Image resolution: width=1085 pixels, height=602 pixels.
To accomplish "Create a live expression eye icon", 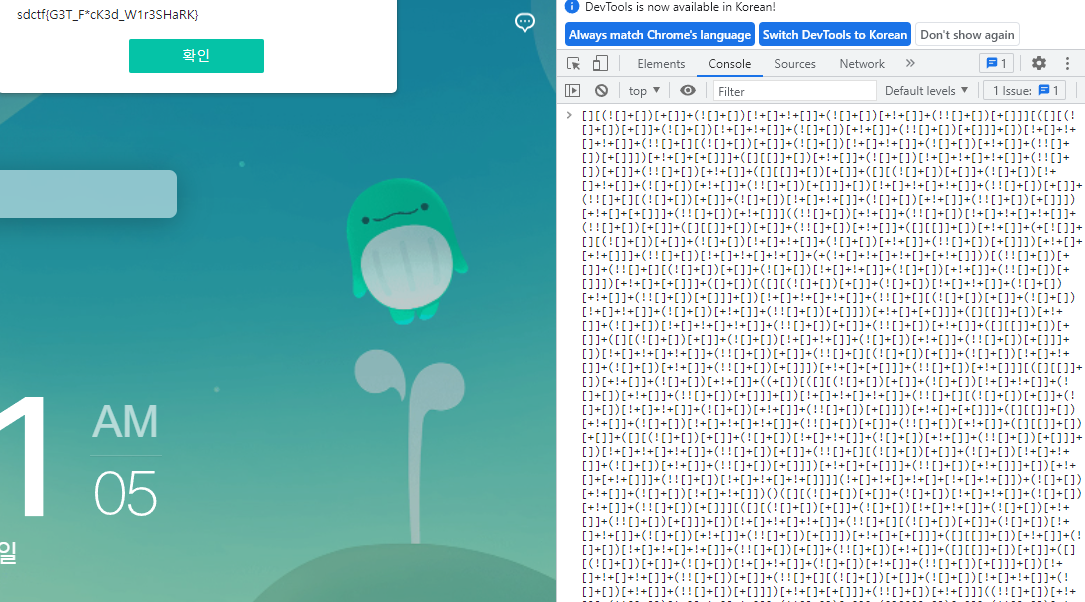I will [x=687, y=91].
